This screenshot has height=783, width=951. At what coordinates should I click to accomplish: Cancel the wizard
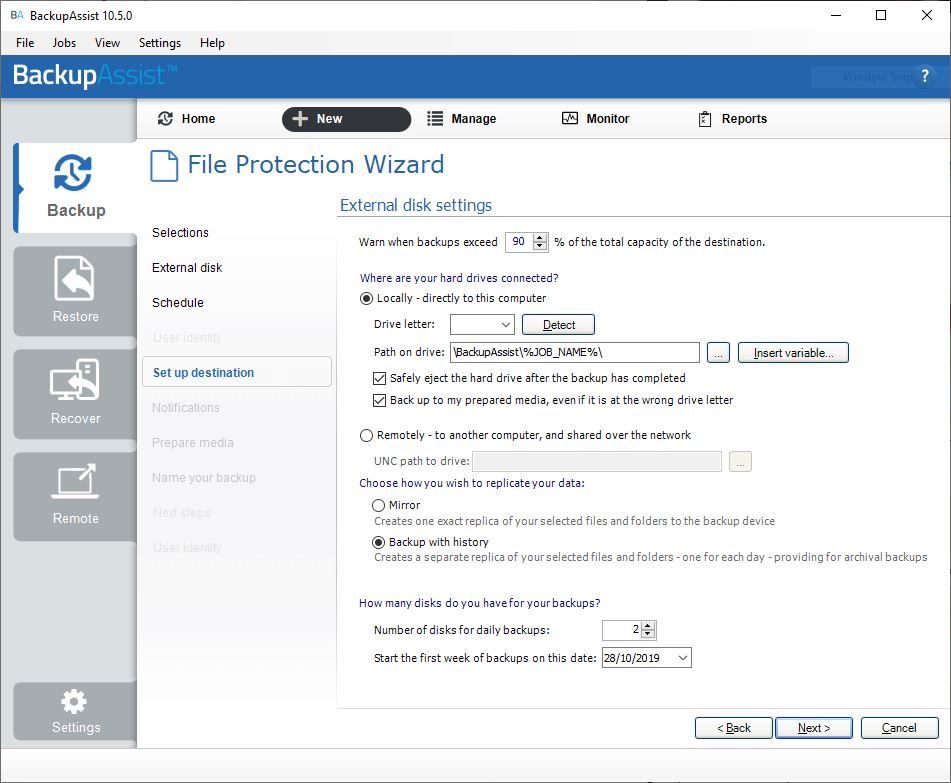pos(899,728)
